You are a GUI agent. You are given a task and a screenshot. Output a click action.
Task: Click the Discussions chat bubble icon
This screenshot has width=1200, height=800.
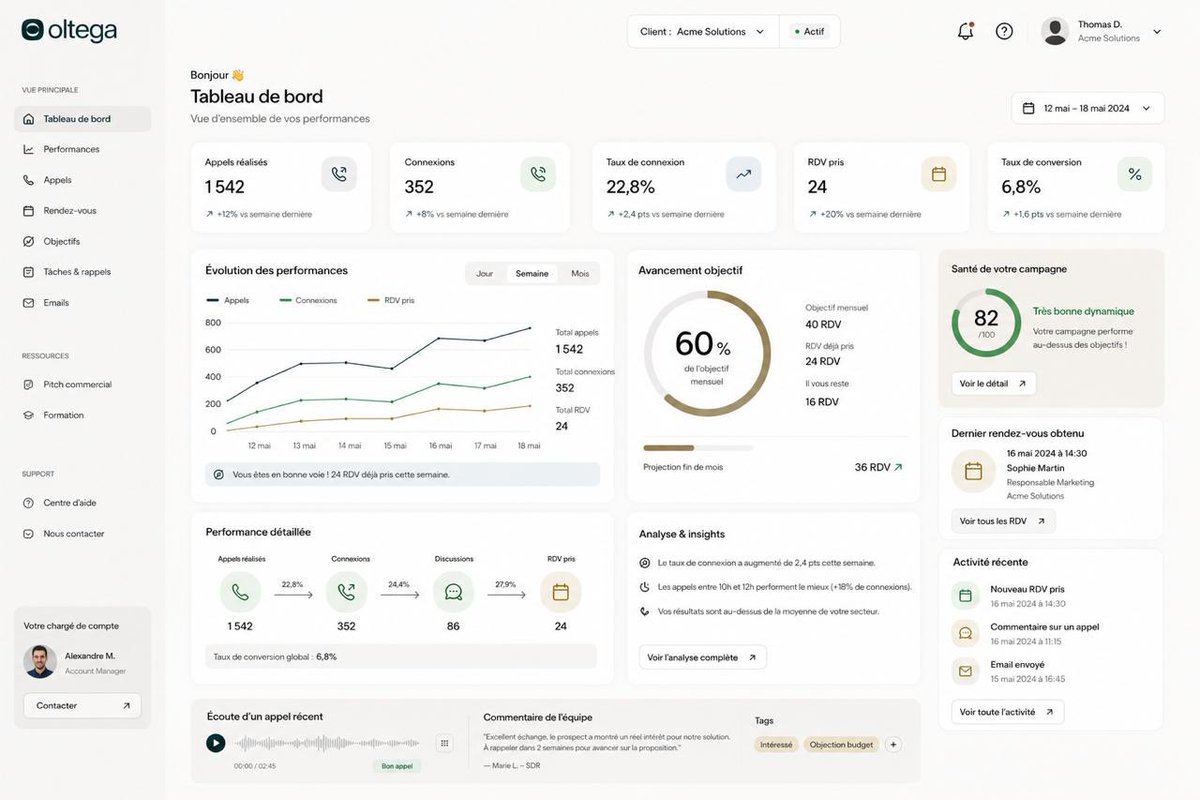click(x=453, y=592)
